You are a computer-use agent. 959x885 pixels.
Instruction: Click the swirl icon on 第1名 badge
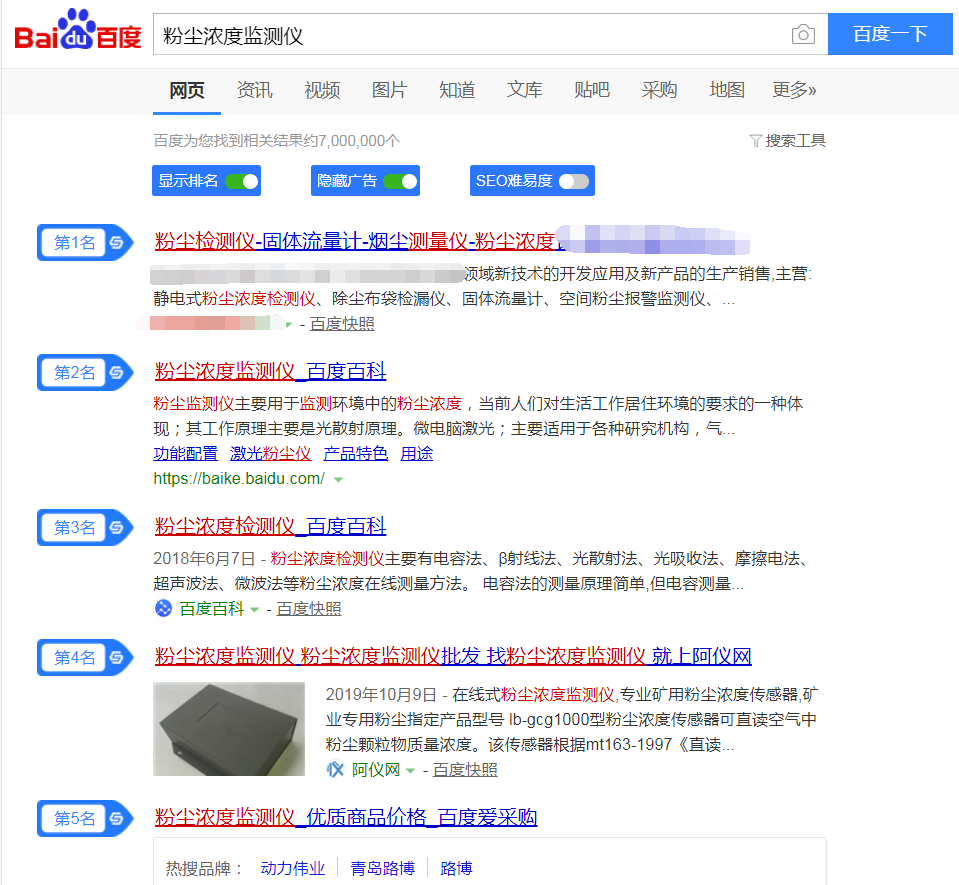pos(116,243)
